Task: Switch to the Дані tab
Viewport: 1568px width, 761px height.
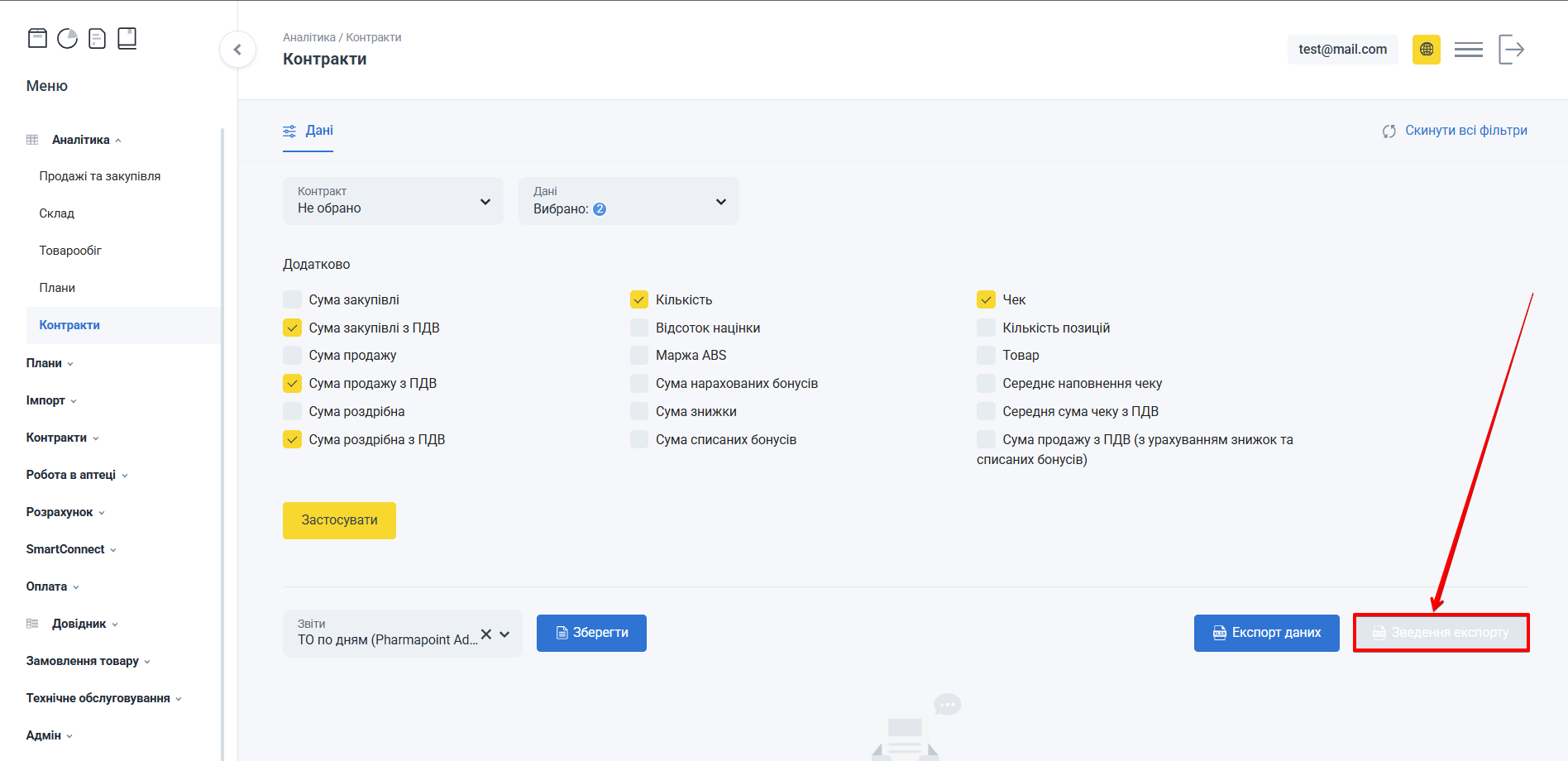Action: pyautogui.click(x=308, y=131)
